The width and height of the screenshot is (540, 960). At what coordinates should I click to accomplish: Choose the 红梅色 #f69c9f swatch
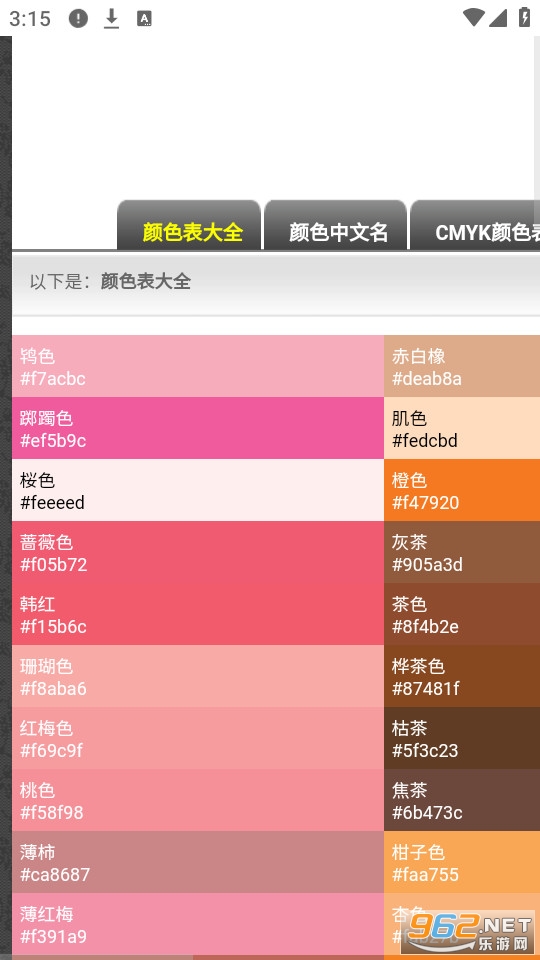(x=198, y=738)
